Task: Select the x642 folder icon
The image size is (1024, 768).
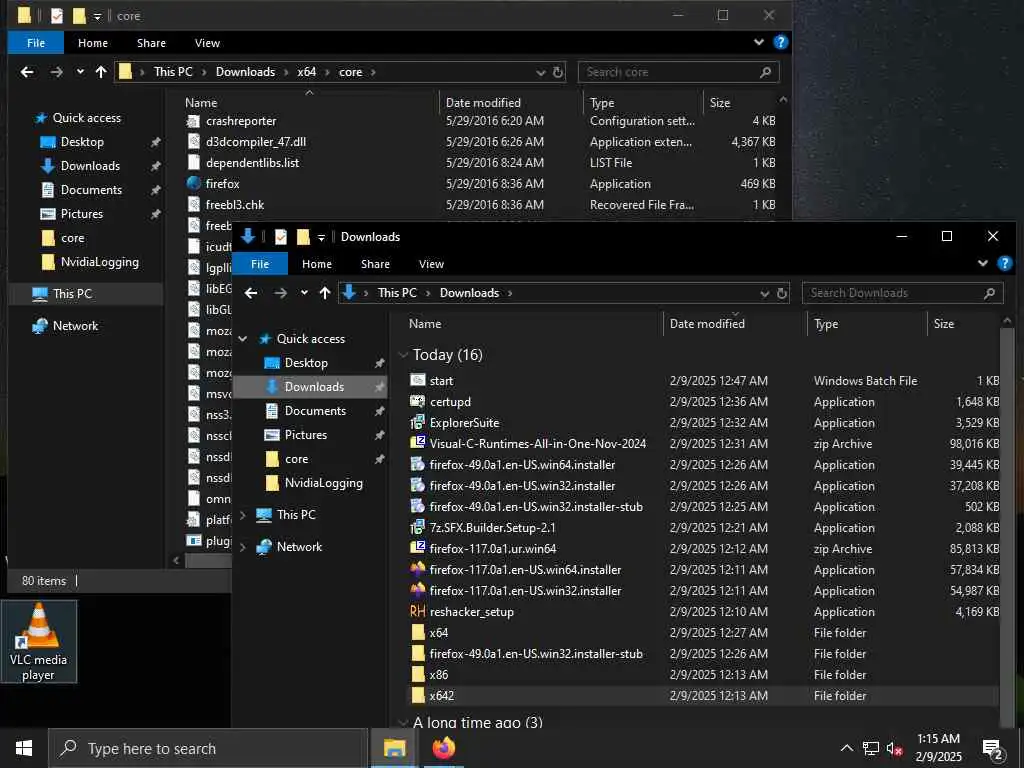Action: click(417, 696)
